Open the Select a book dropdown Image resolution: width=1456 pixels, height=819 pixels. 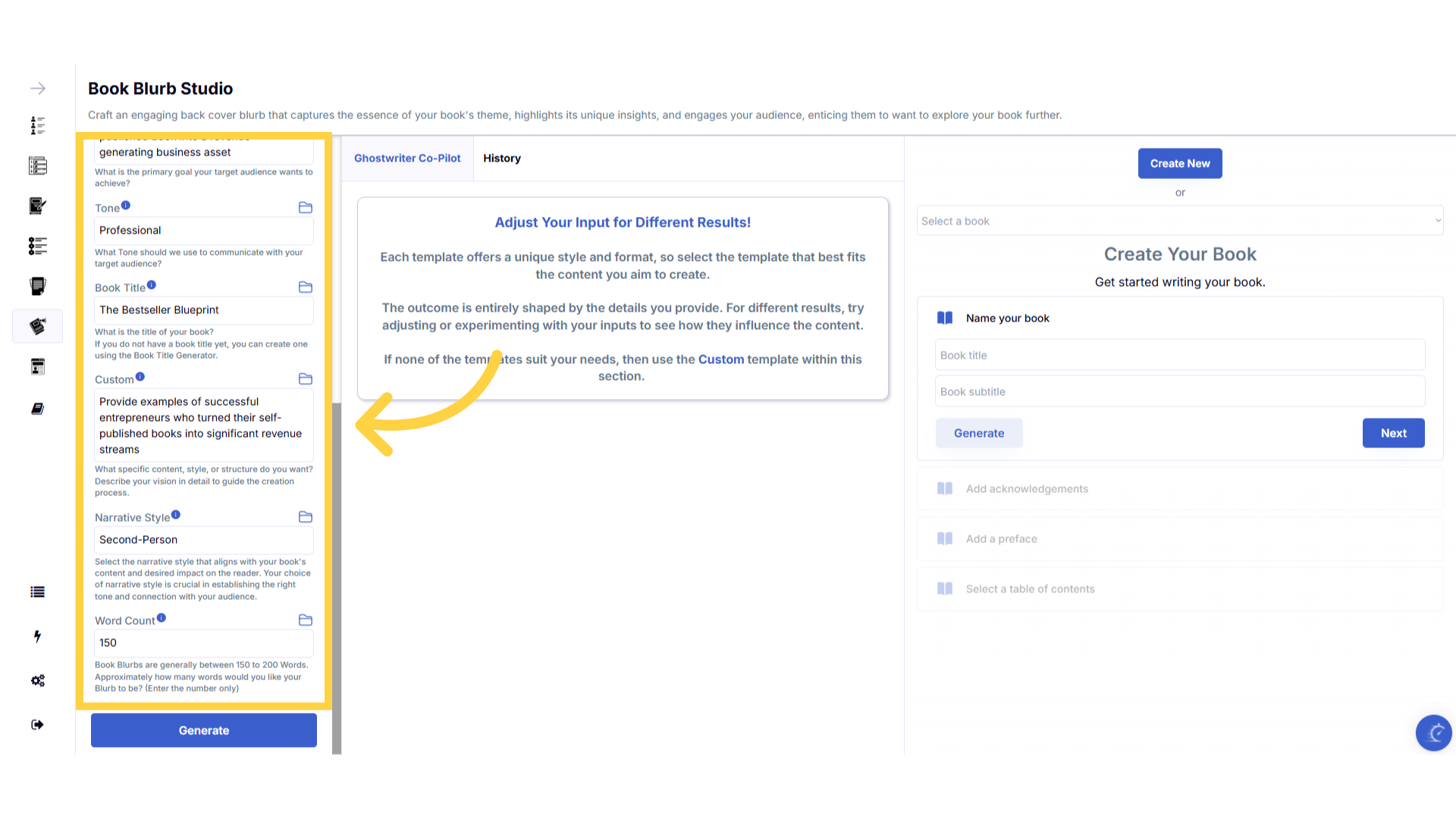[1179, 221]
